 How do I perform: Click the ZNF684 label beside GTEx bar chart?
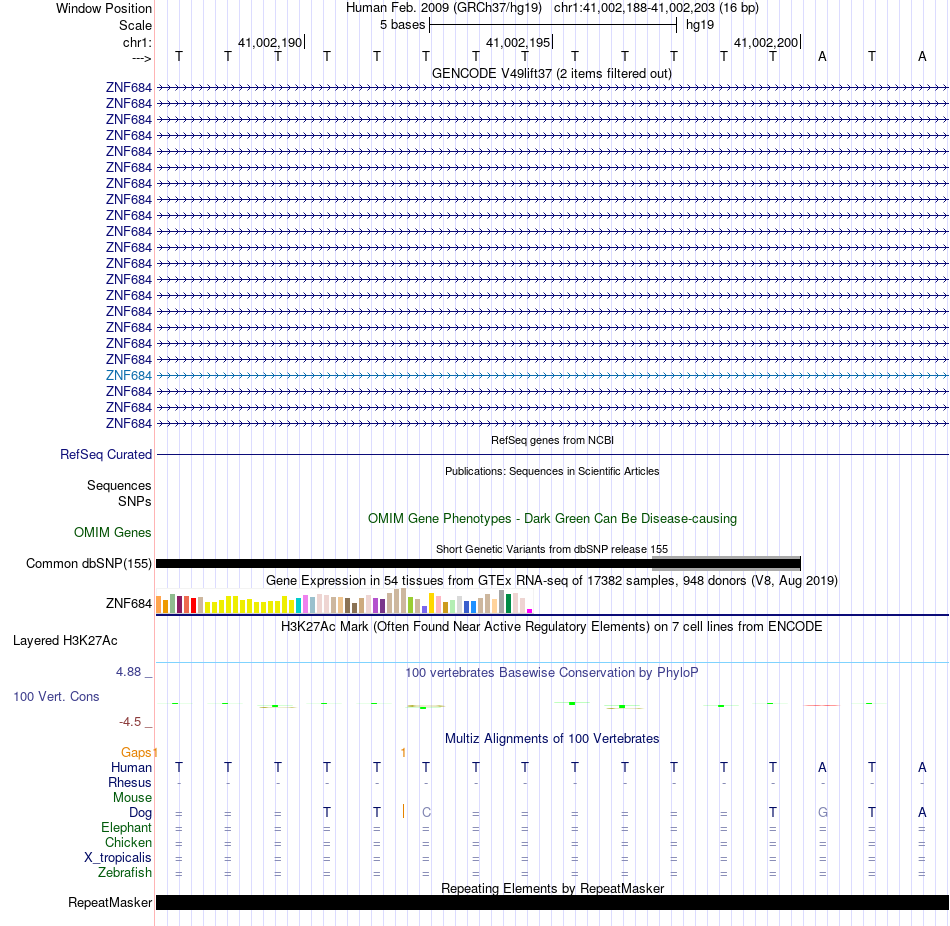pos(128,604)
